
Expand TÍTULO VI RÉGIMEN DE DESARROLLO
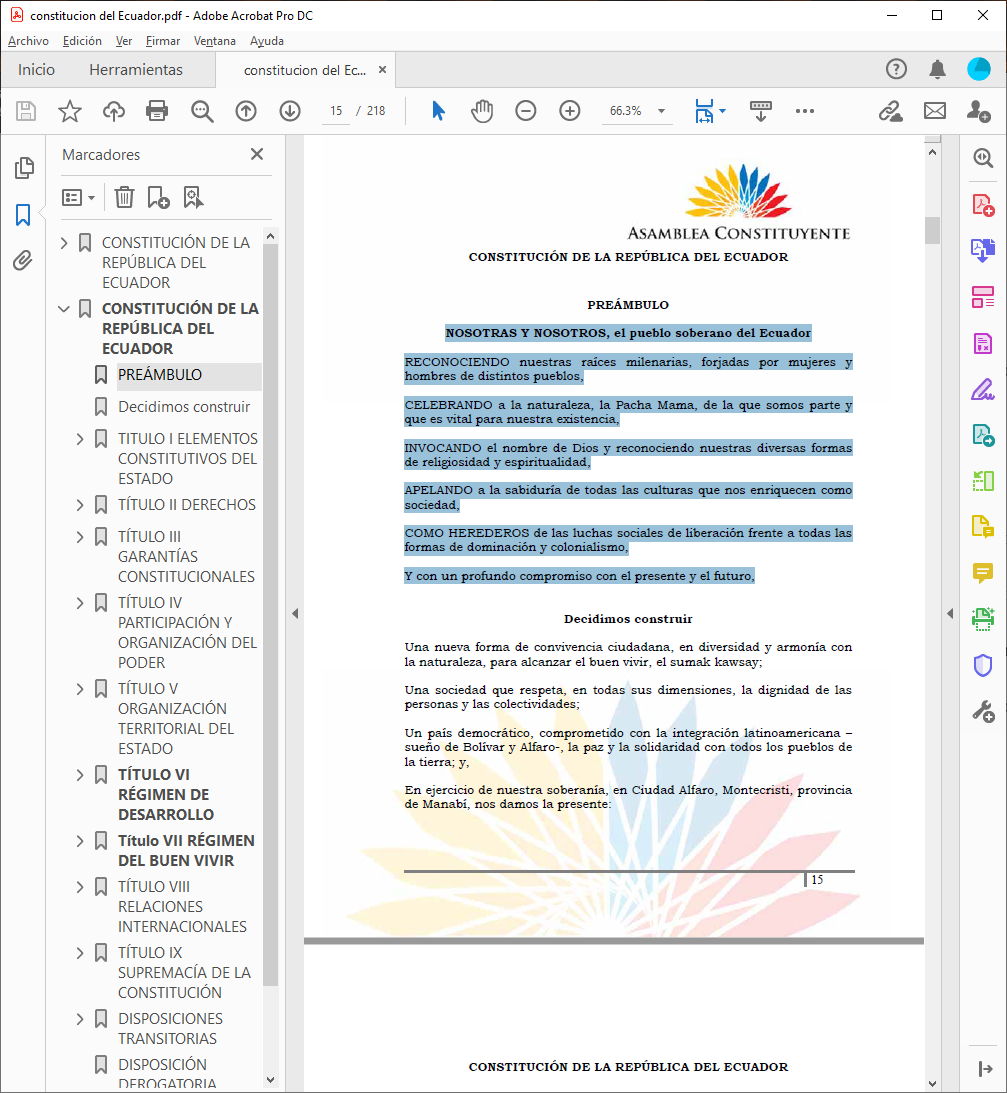point(80,775)
